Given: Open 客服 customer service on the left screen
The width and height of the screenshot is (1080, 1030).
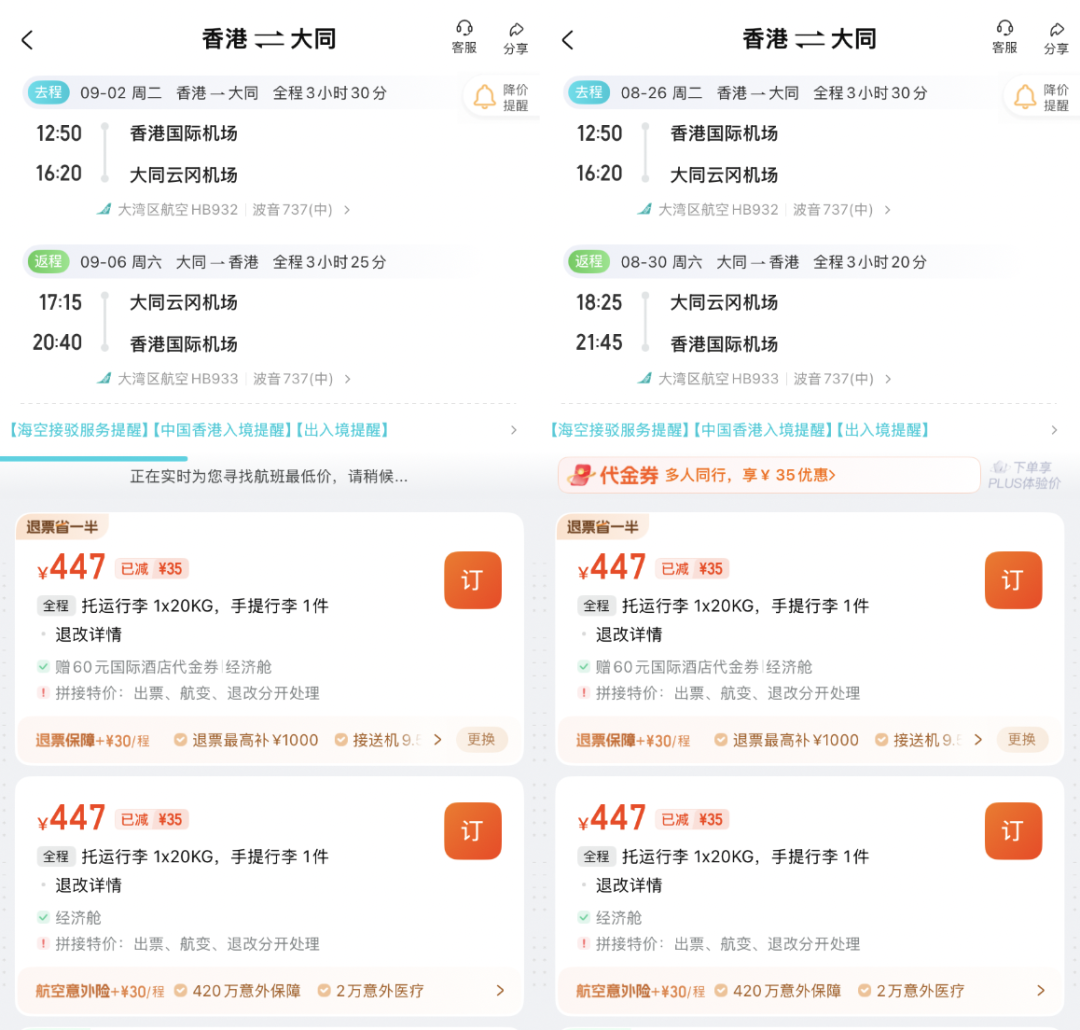Looking at the screenshot, I should [x=463, y=38].
